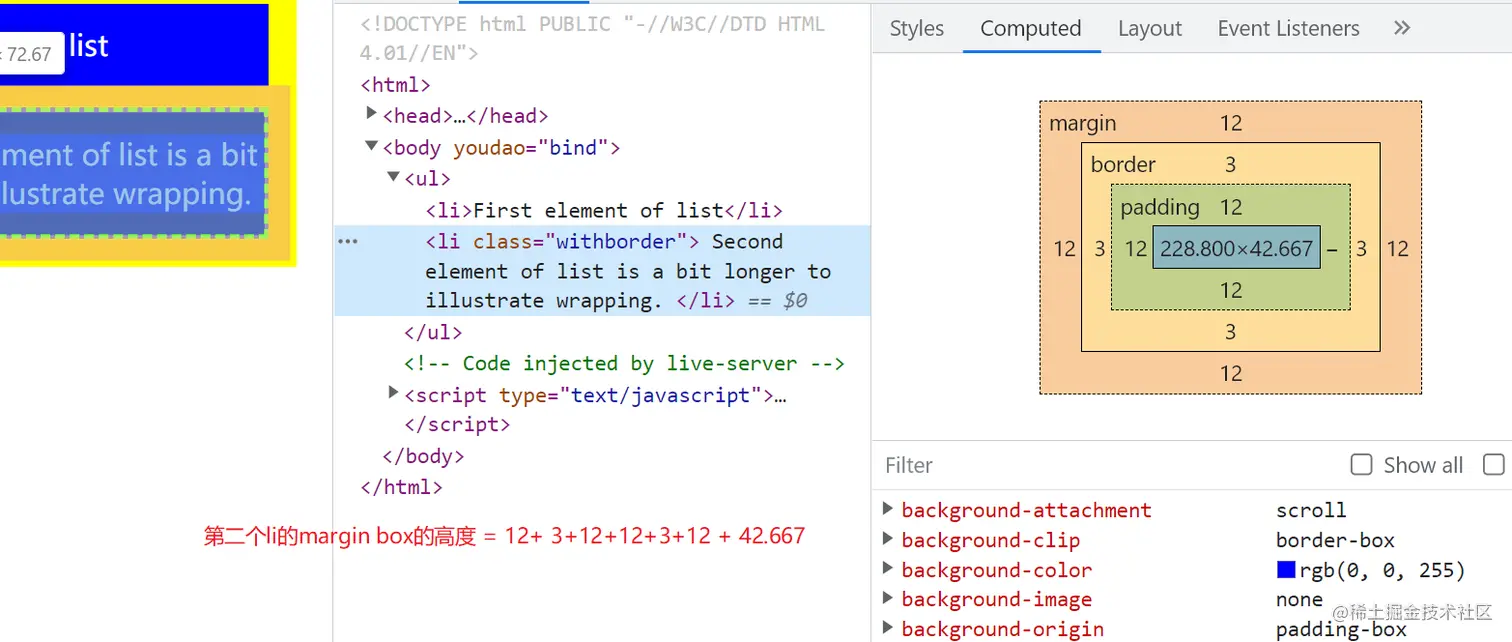Click the padding label in box model
This screenshot has height=642, width=1512.
[1160, 207]
